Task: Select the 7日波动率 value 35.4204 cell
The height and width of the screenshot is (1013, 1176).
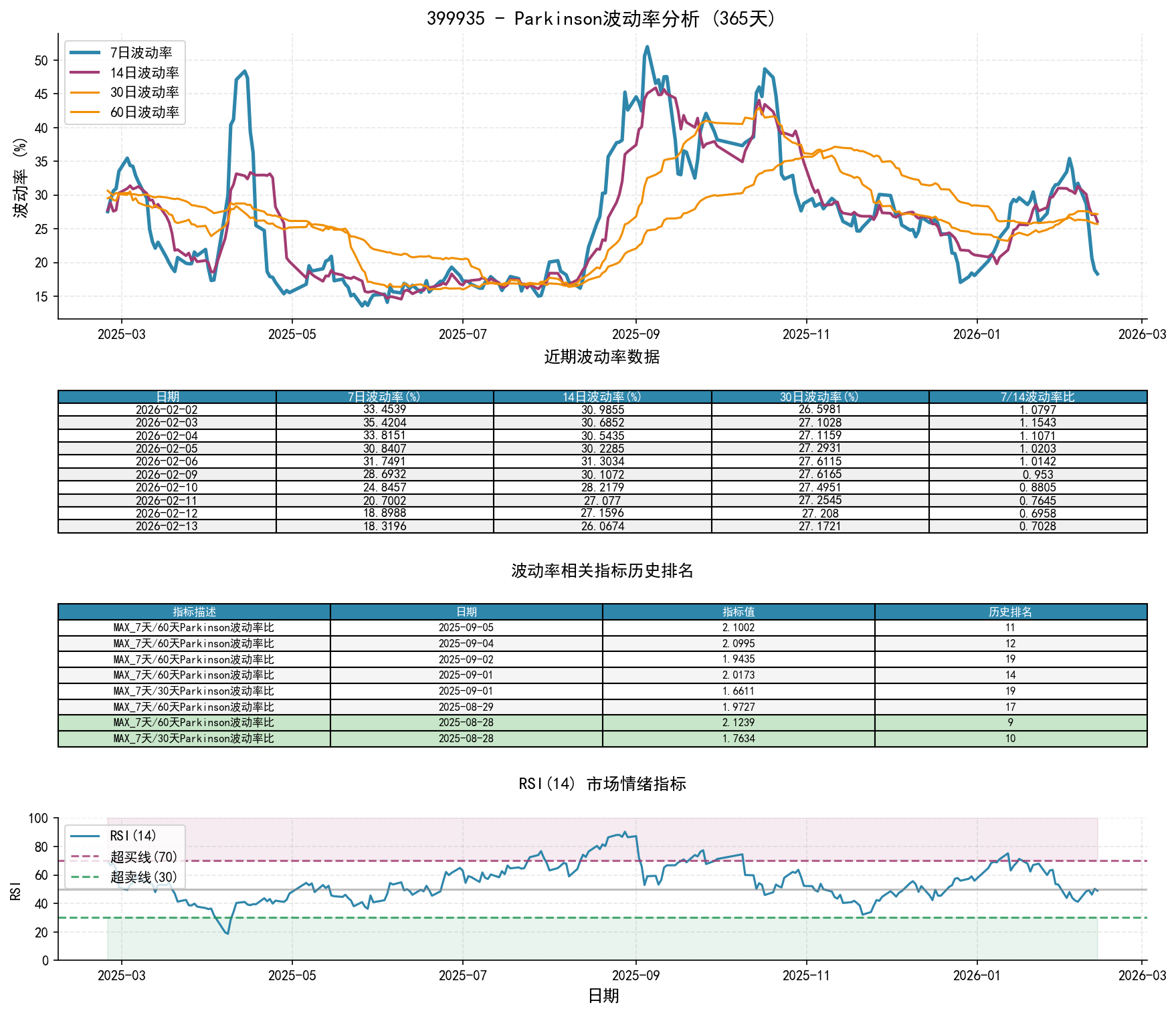Action: (x=384, y=423)
